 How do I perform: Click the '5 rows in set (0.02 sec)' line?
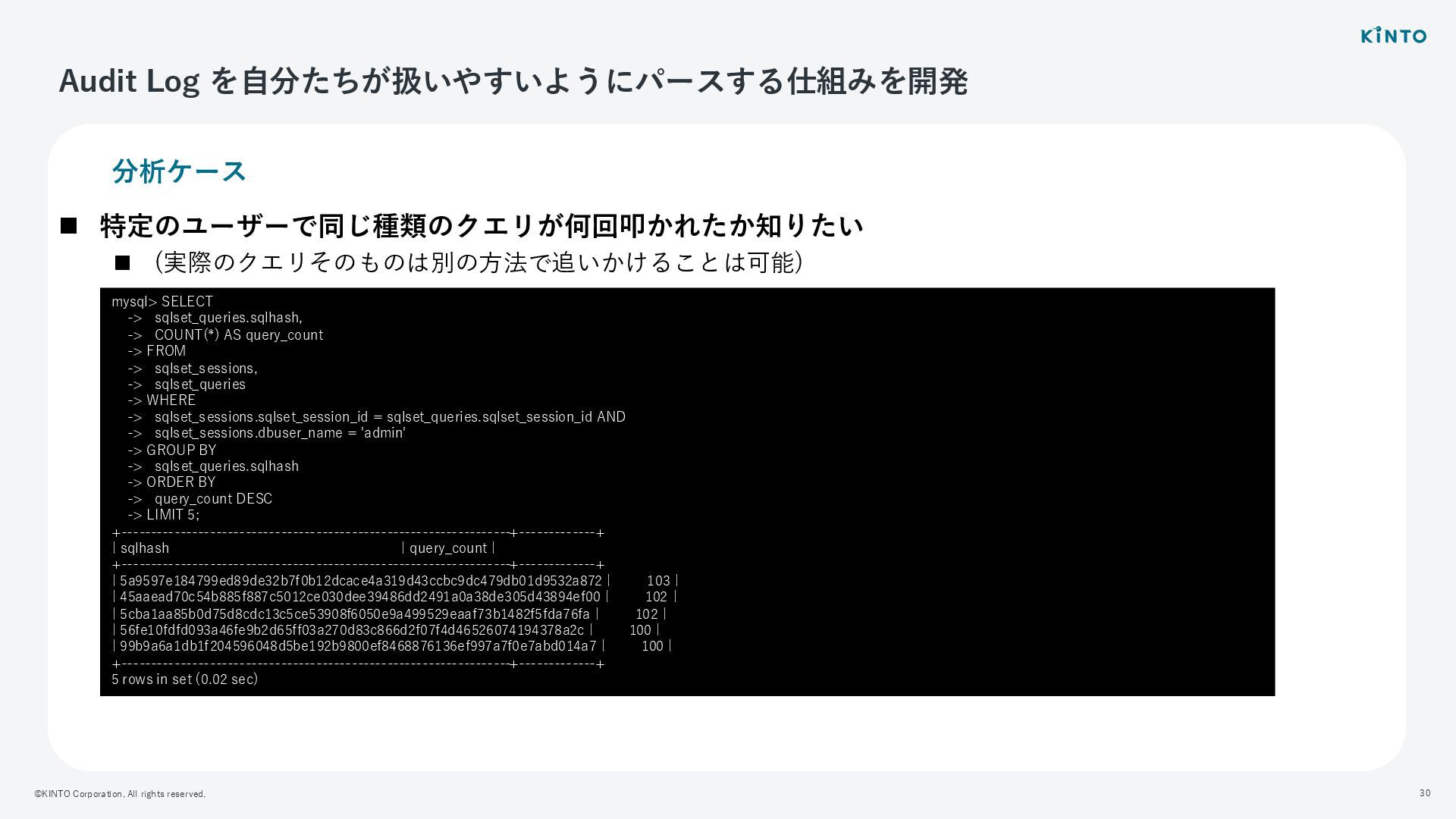(x=185, y=679)
